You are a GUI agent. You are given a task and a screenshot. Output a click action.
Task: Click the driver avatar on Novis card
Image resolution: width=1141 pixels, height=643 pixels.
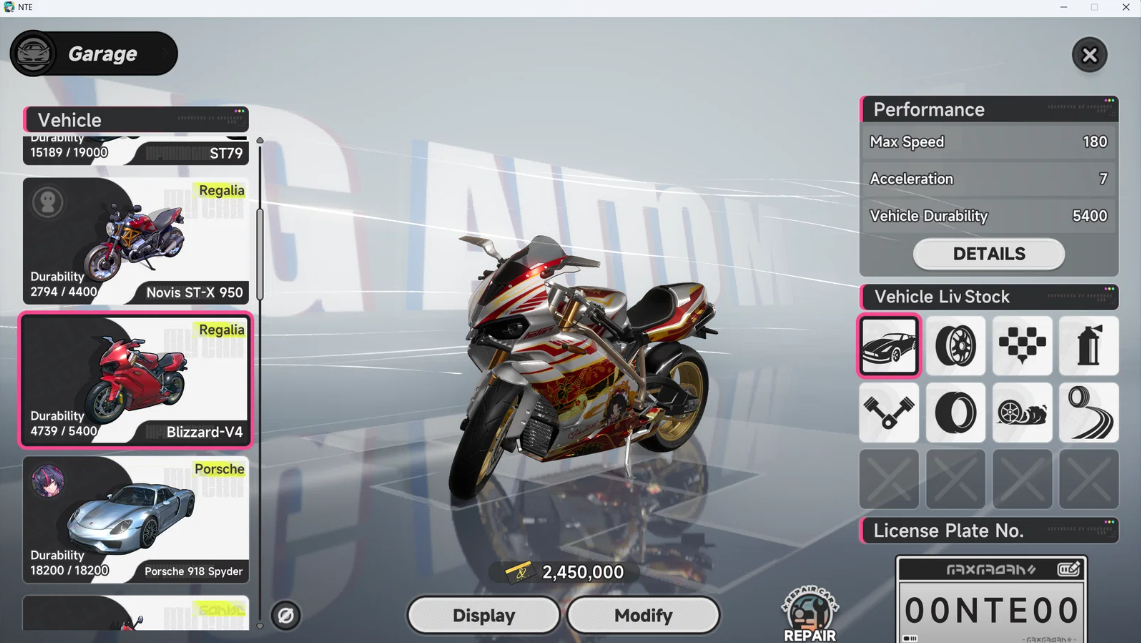(x=47, y=202)
